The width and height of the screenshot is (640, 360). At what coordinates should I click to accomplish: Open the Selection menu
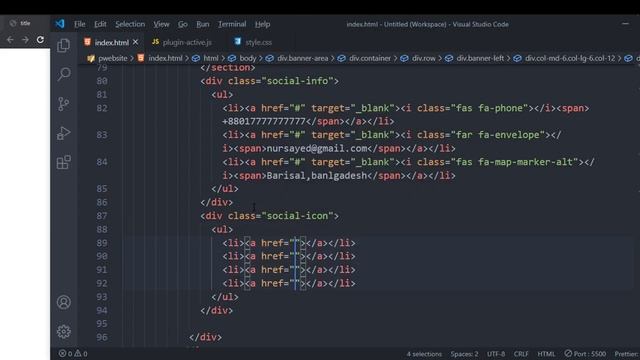point(130,24)
